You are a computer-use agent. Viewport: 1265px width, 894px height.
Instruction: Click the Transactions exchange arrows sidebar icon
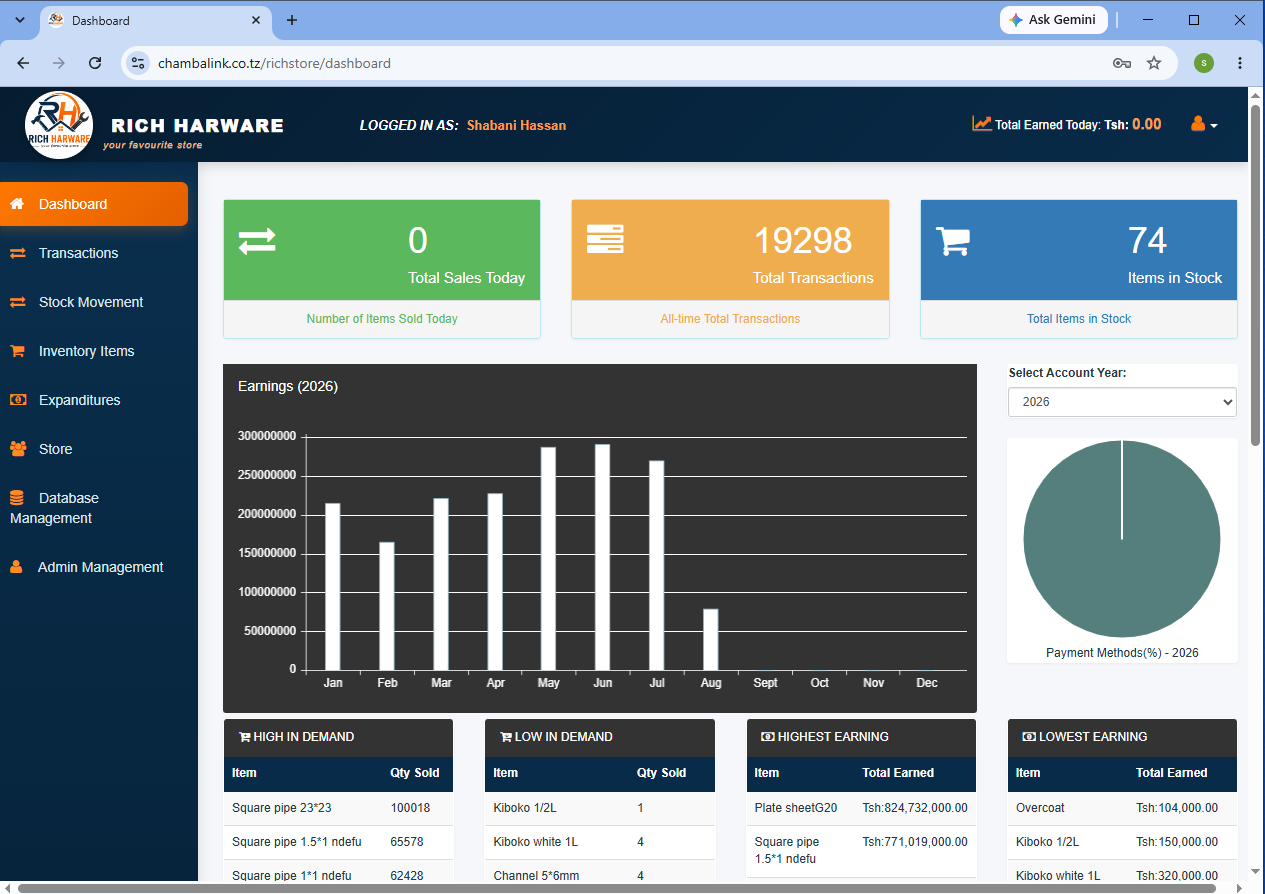coord(17,253)
